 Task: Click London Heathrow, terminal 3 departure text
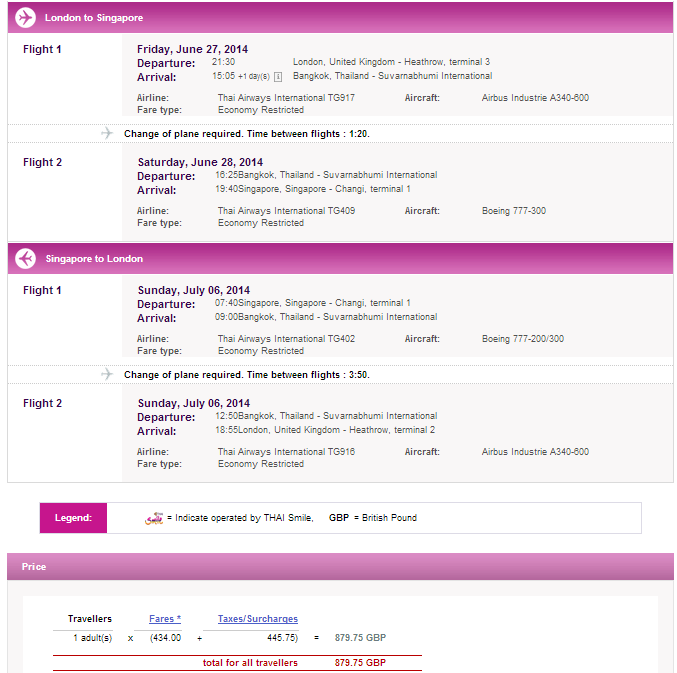[392, 62]
